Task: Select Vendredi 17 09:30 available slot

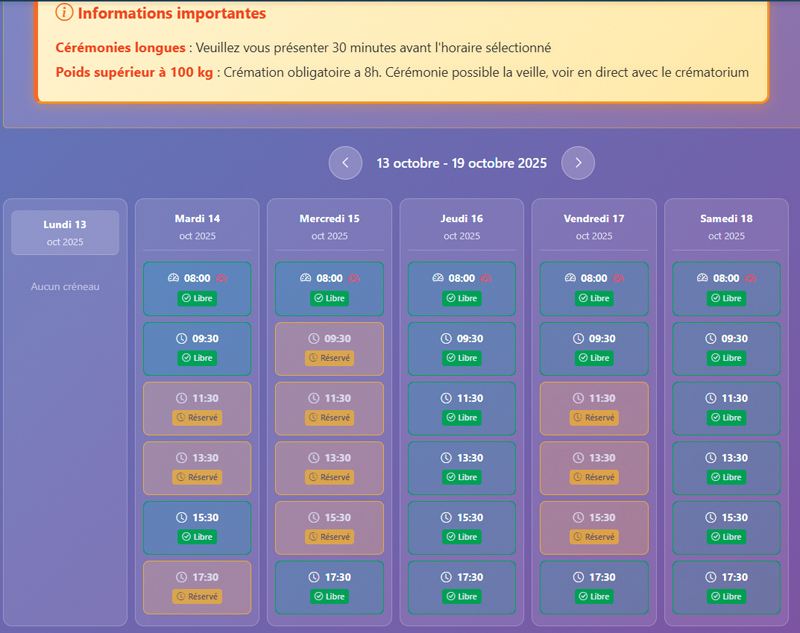Action: [x=594, y=348]
